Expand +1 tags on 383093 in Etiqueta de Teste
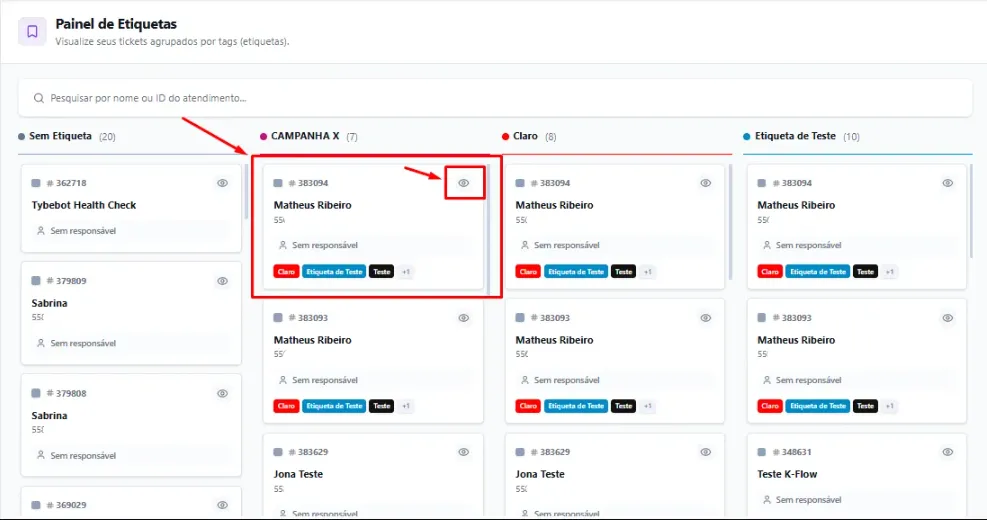Screen dimensions: 987x520 (x=889, y=406)
